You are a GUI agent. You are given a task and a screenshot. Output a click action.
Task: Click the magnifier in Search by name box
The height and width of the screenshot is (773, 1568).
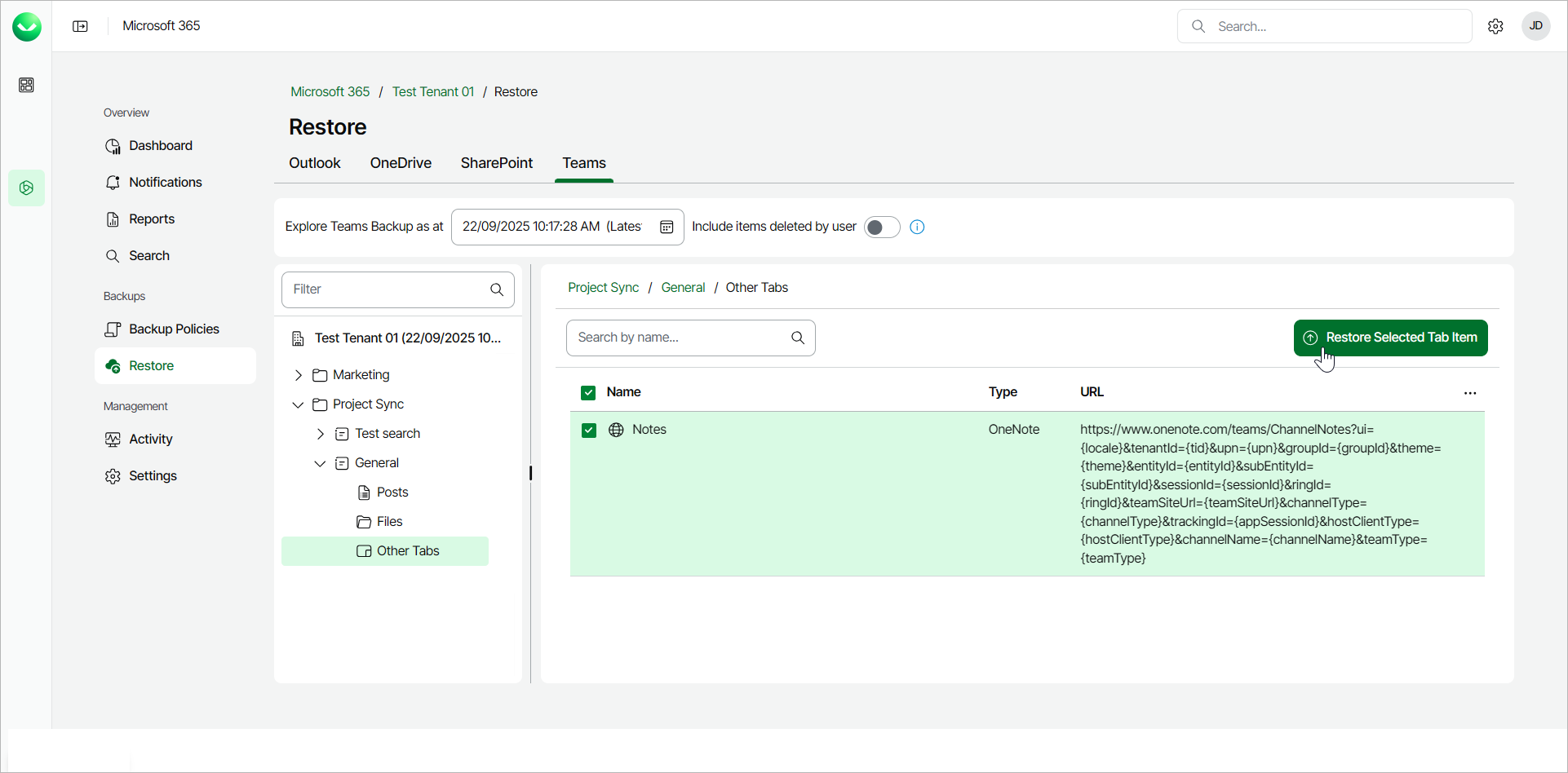(798, 338)
